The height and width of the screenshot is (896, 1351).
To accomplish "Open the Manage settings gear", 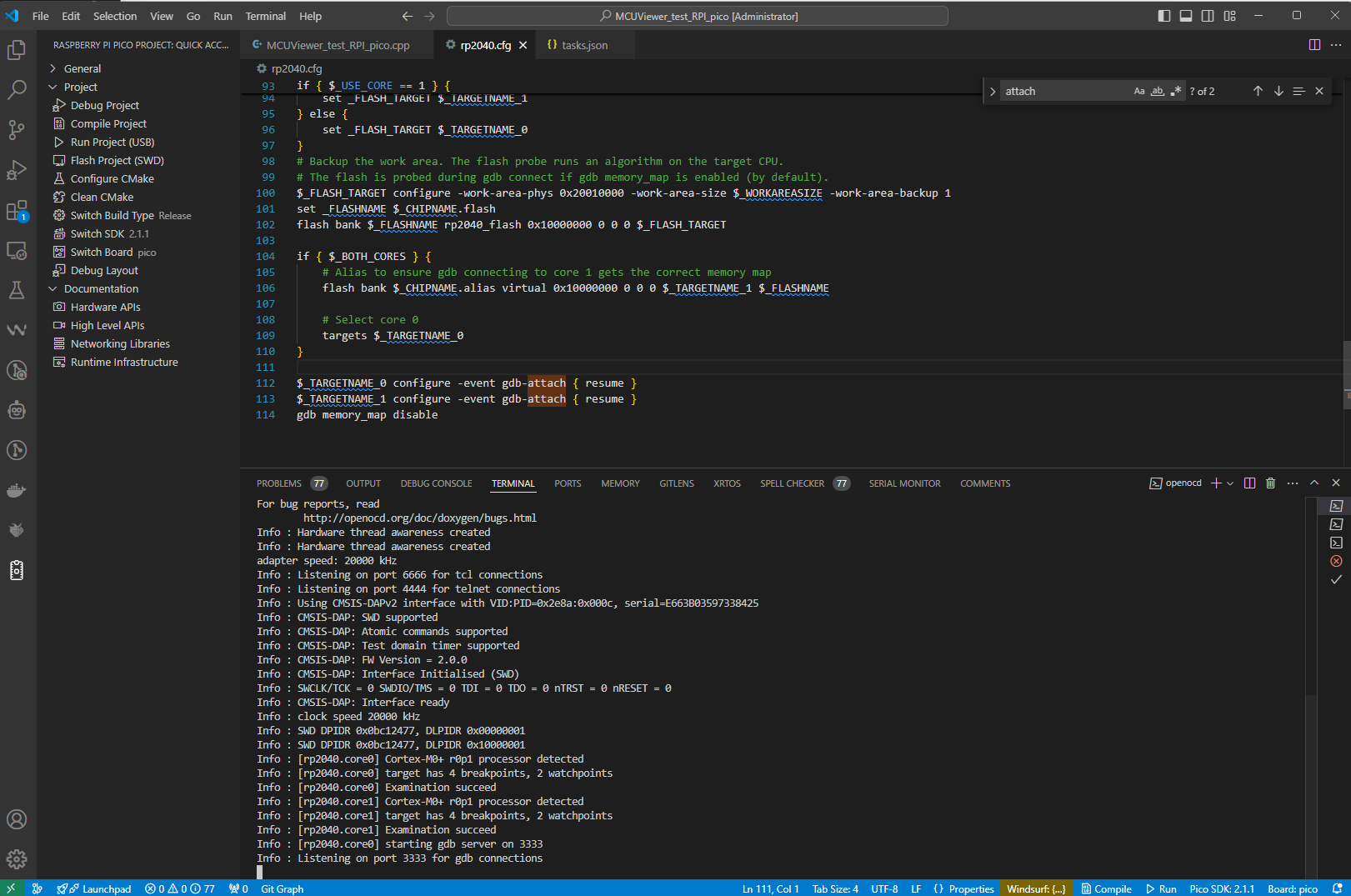I will [x=17, y=858].
